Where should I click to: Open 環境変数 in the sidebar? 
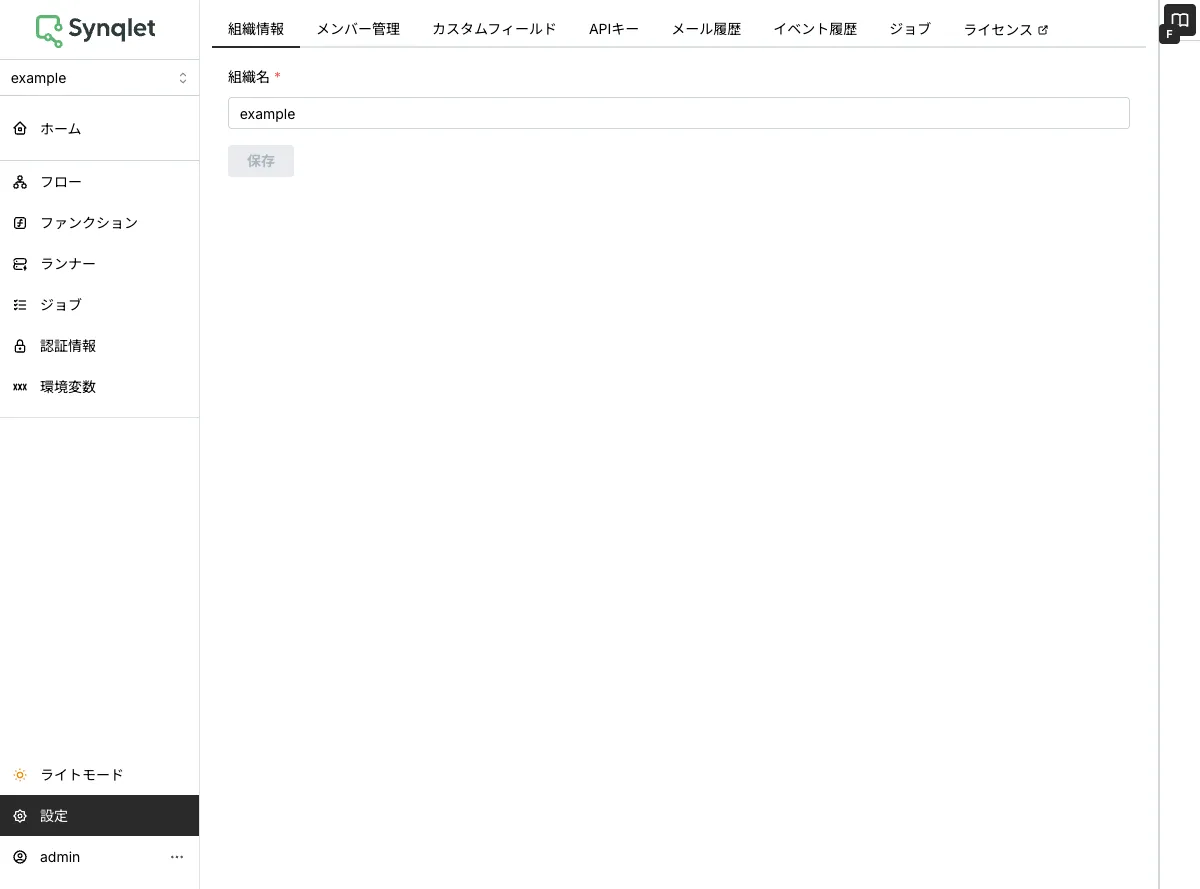coord(99,387)
